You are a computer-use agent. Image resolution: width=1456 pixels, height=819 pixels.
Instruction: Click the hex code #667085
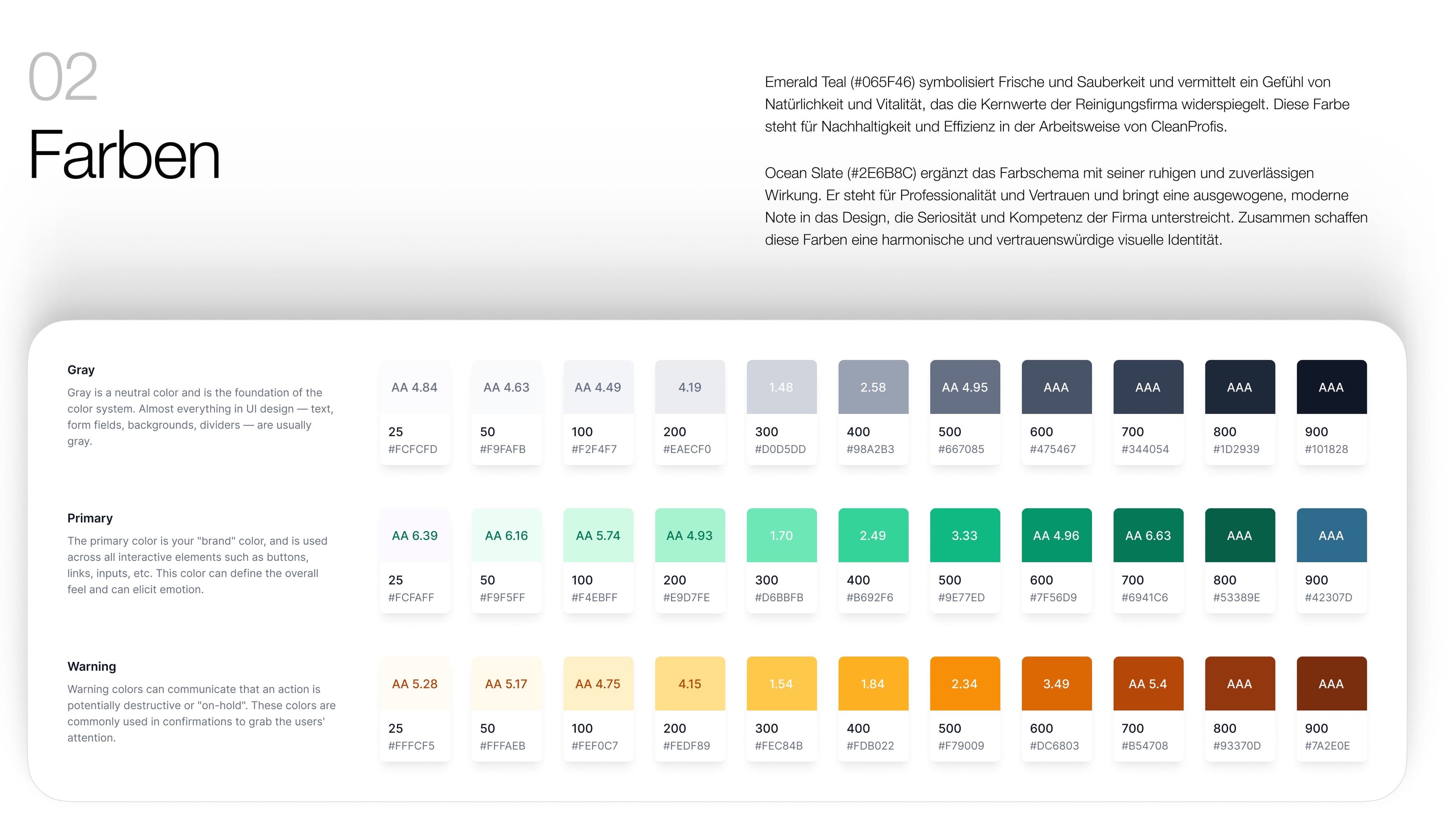961,449
